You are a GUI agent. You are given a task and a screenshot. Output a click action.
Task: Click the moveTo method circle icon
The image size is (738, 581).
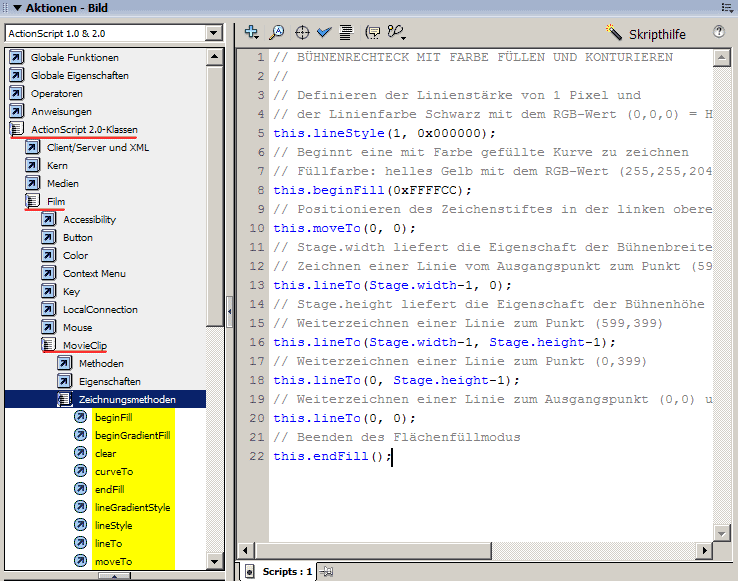point(80,561)
